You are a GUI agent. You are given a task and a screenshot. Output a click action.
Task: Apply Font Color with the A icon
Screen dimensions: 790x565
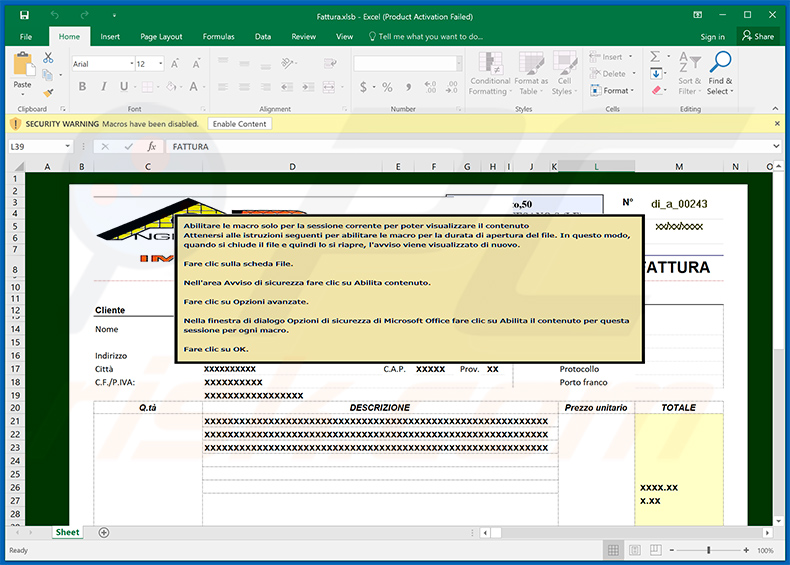tap(193, 87)
